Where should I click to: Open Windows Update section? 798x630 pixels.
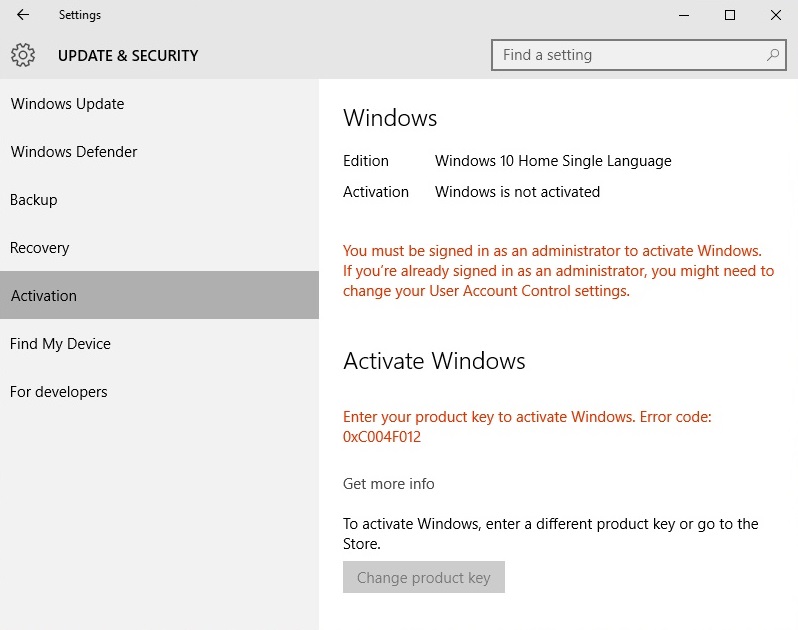click(159, 104)
